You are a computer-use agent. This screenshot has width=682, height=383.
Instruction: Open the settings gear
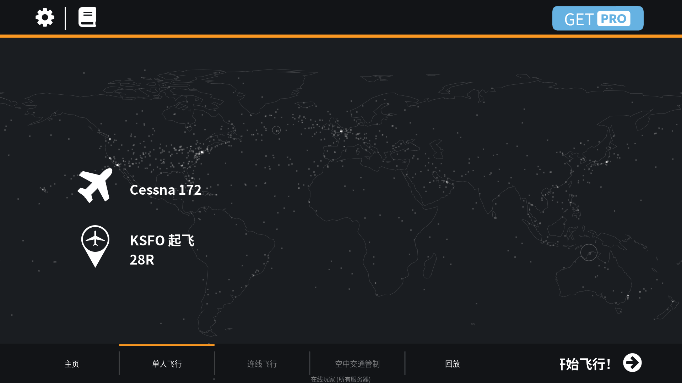point(45,18)
